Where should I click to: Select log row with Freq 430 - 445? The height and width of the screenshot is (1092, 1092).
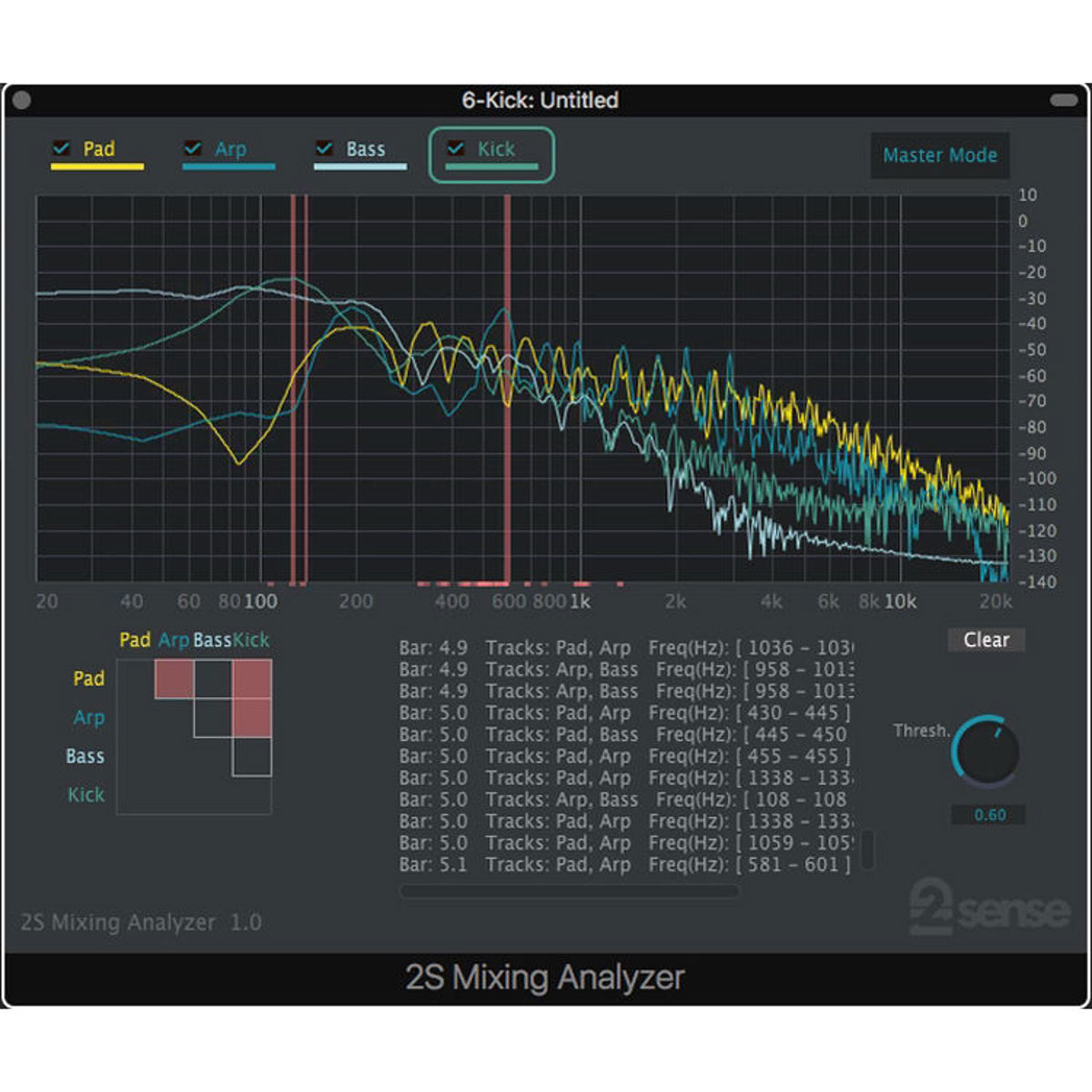point(625,713)
